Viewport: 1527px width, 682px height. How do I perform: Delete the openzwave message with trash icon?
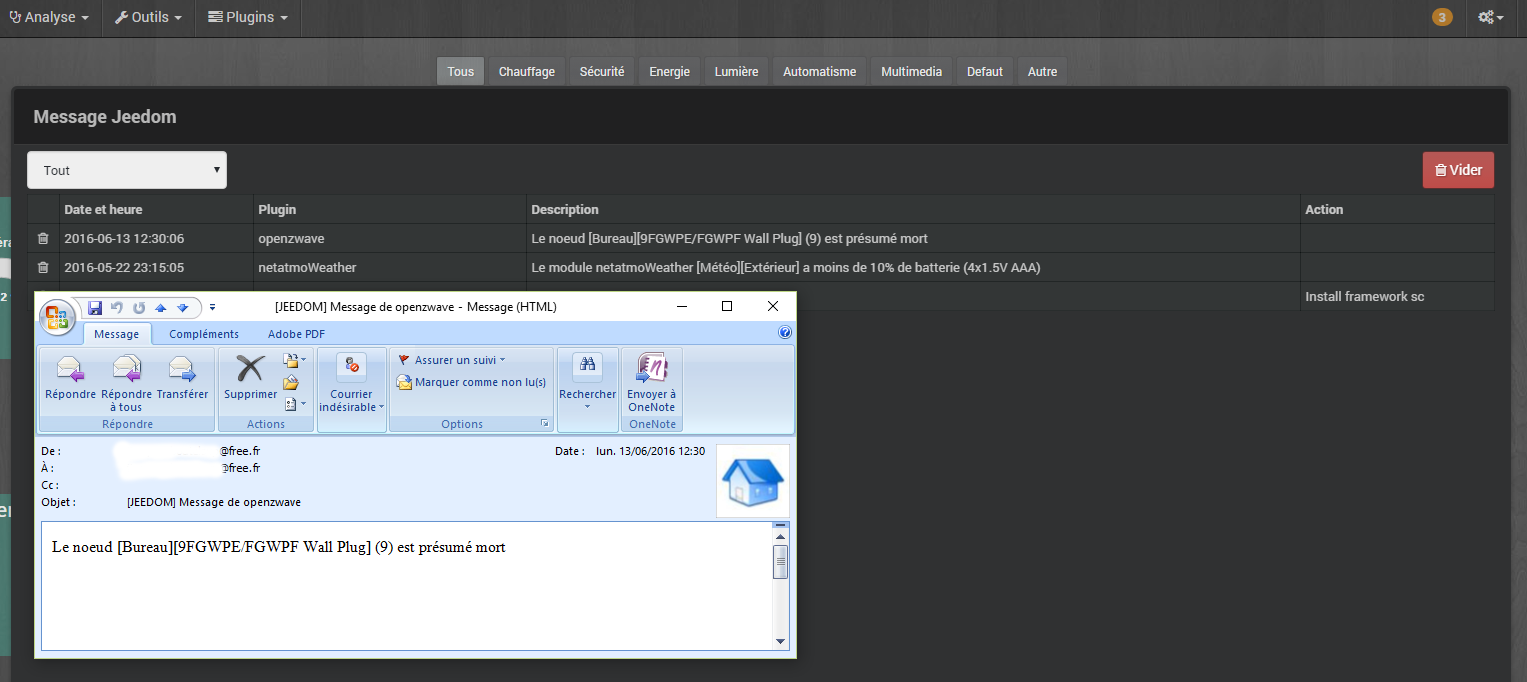[x=43, y=238]
